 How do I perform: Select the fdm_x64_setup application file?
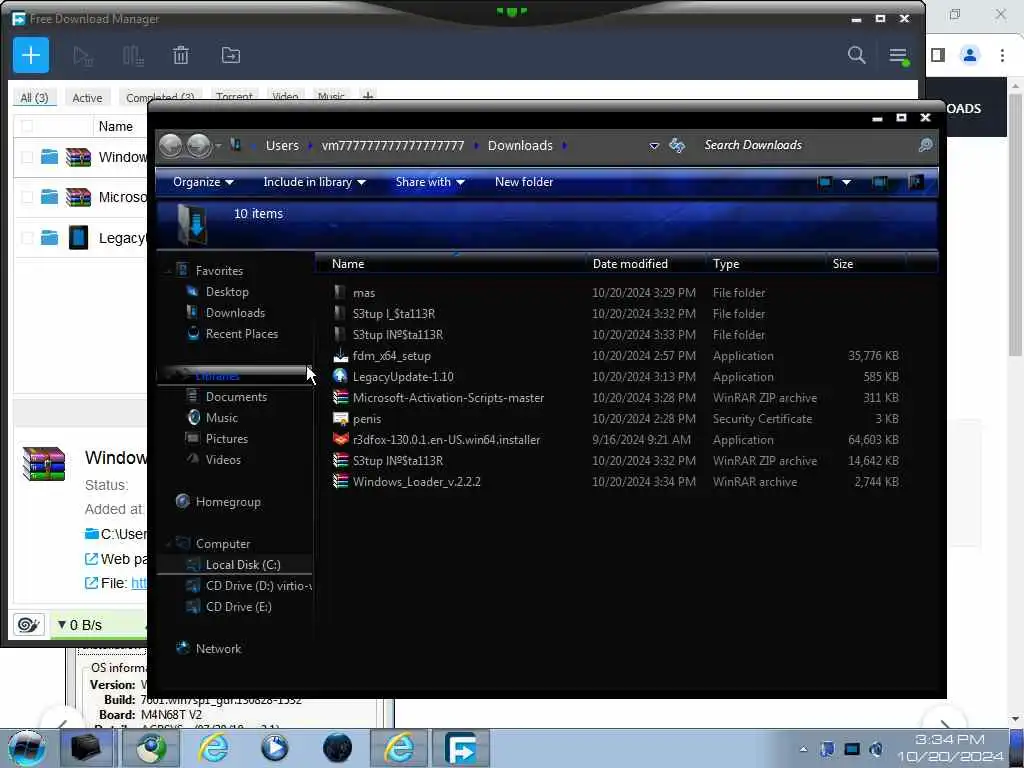(391, 356)
